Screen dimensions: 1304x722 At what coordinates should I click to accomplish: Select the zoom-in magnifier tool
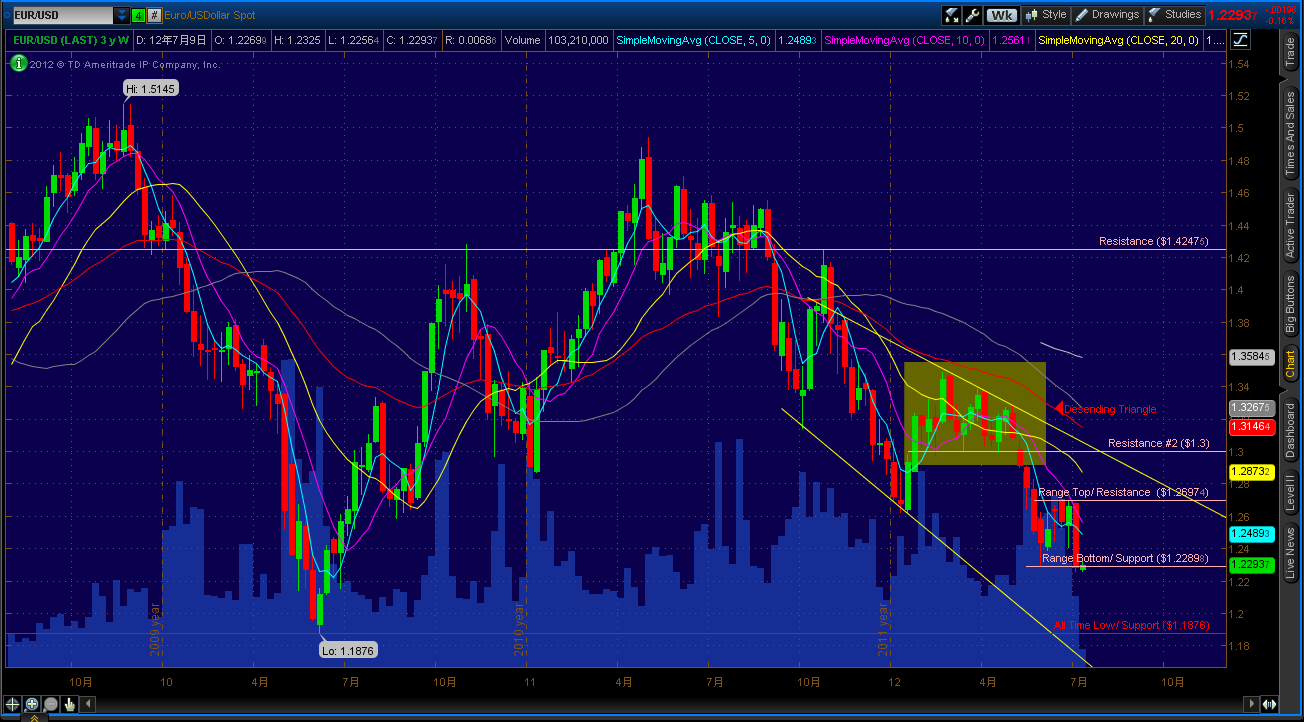(31, 704)
